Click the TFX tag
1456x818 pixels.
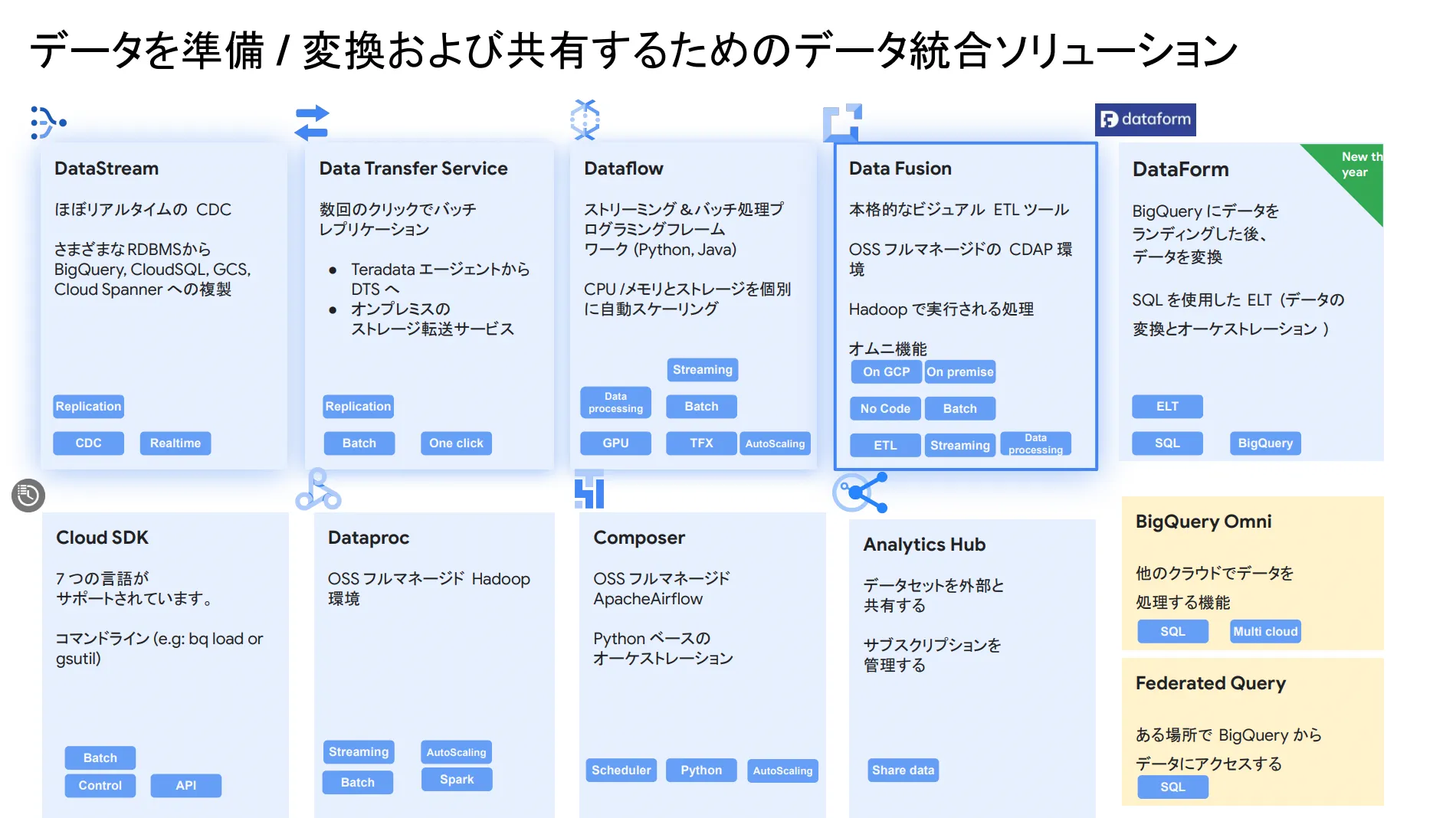pyautogui.click(x=701, y=443)
